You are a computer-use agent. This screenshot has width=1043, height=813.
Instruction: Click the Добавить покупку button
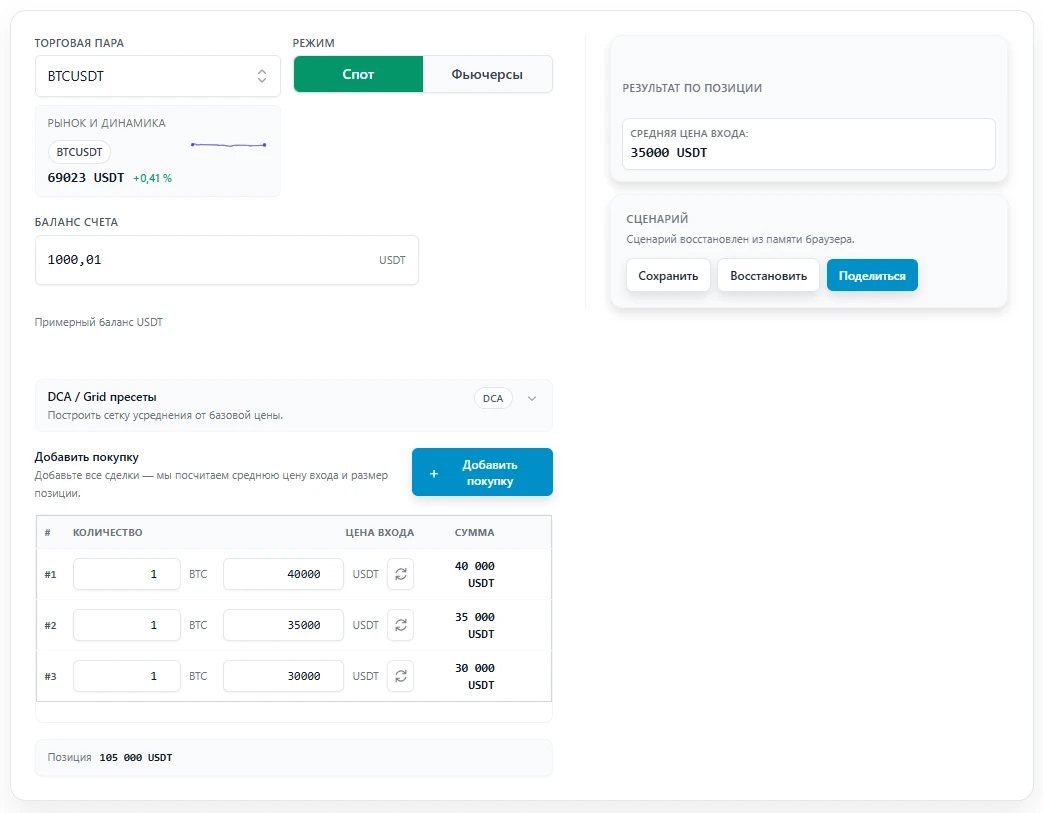[x=482, y=472]
